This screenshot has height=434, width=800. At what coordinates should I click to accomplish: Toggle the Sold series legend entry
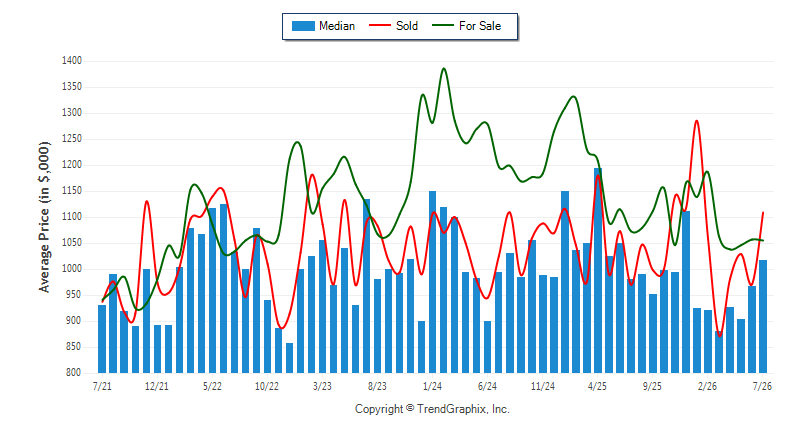(393, 26)
